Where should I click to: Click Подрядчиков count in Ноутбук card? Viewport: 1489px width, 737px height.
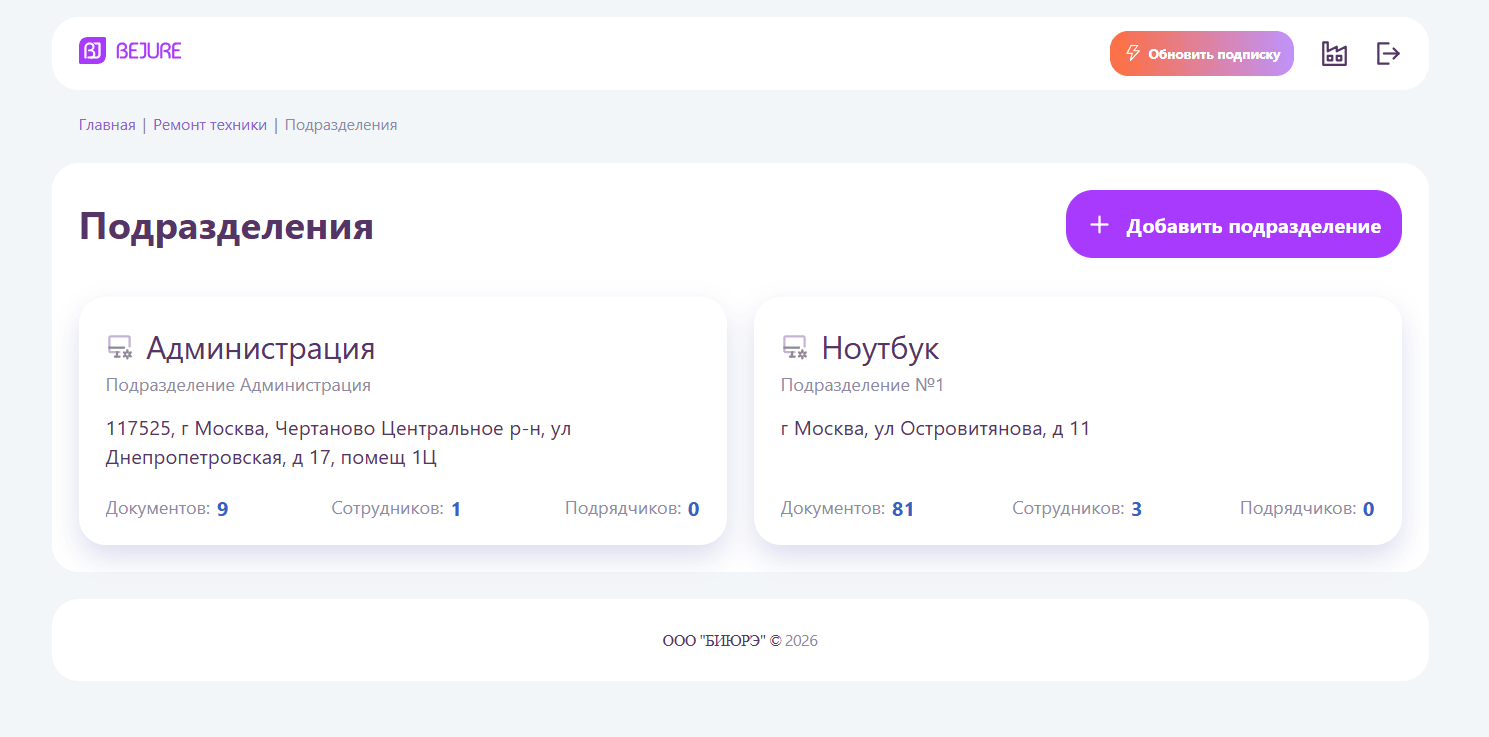click(x=1368, y=509)
